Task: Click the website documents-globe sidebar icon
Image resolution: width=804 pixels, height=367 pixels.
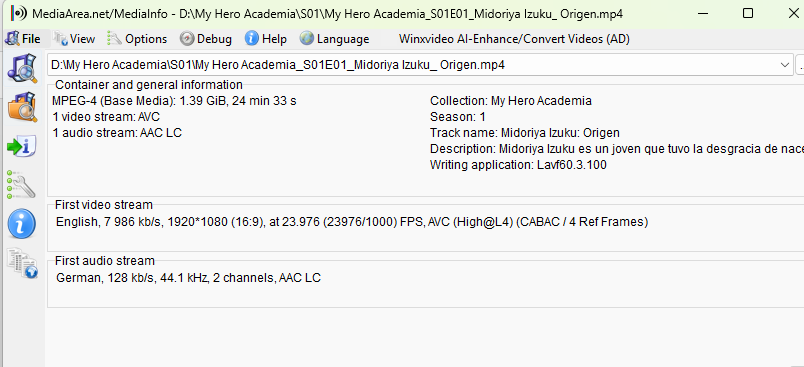Action: 23,263
